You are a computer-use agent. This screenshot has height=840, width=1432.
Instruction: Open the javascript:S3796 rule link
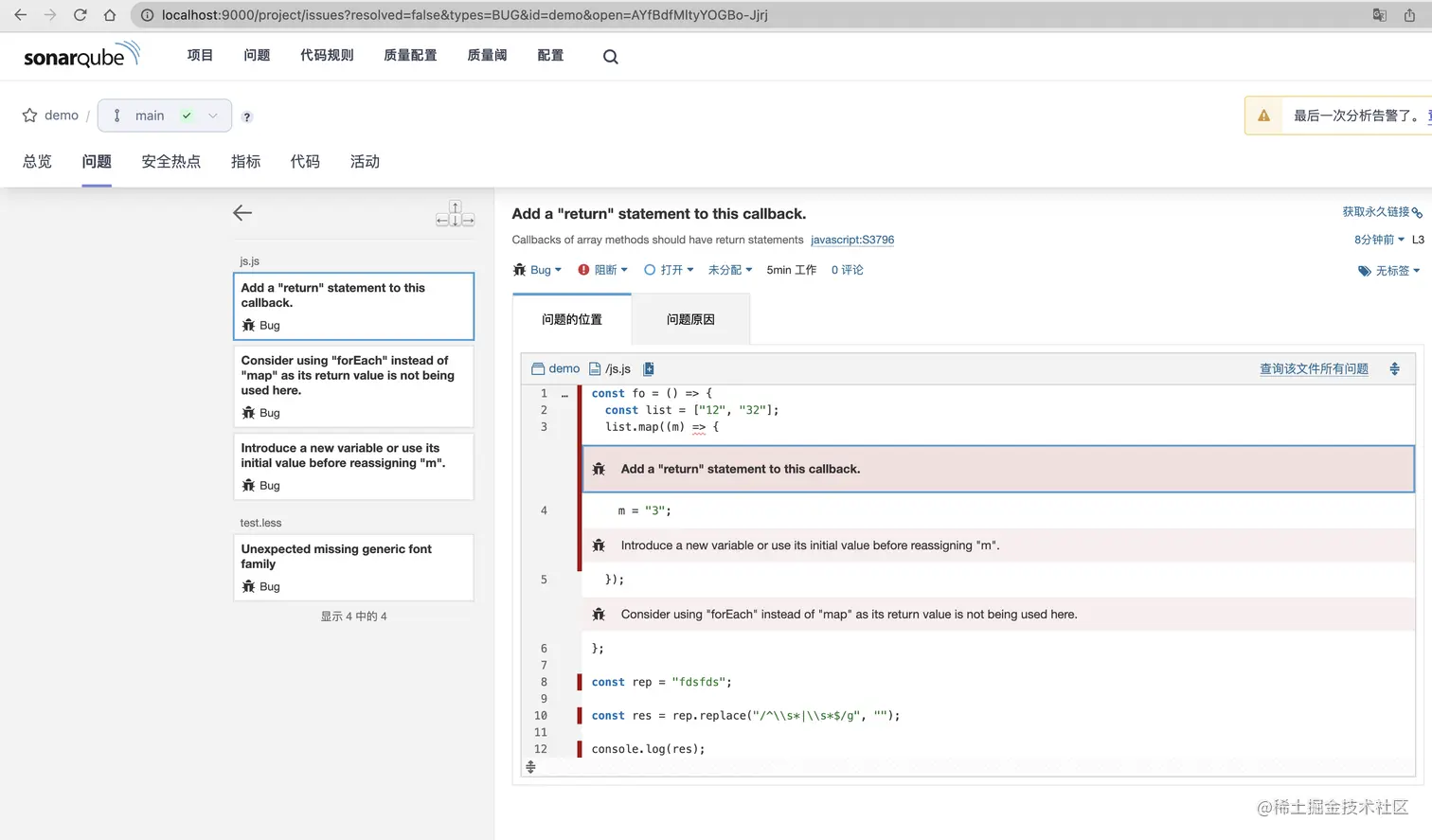point(852,241)
